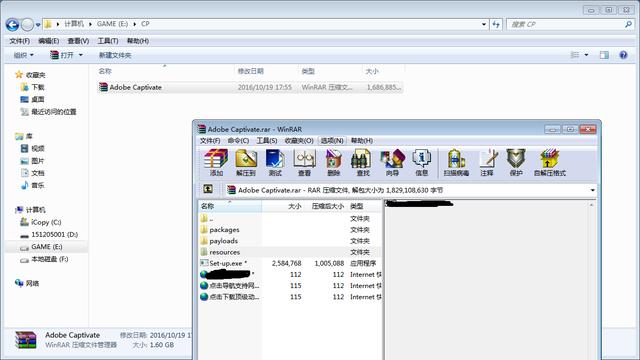This screenshot has height=360, width=640.
Task: Expand the view options dropdown arrow
Action: 587,55
